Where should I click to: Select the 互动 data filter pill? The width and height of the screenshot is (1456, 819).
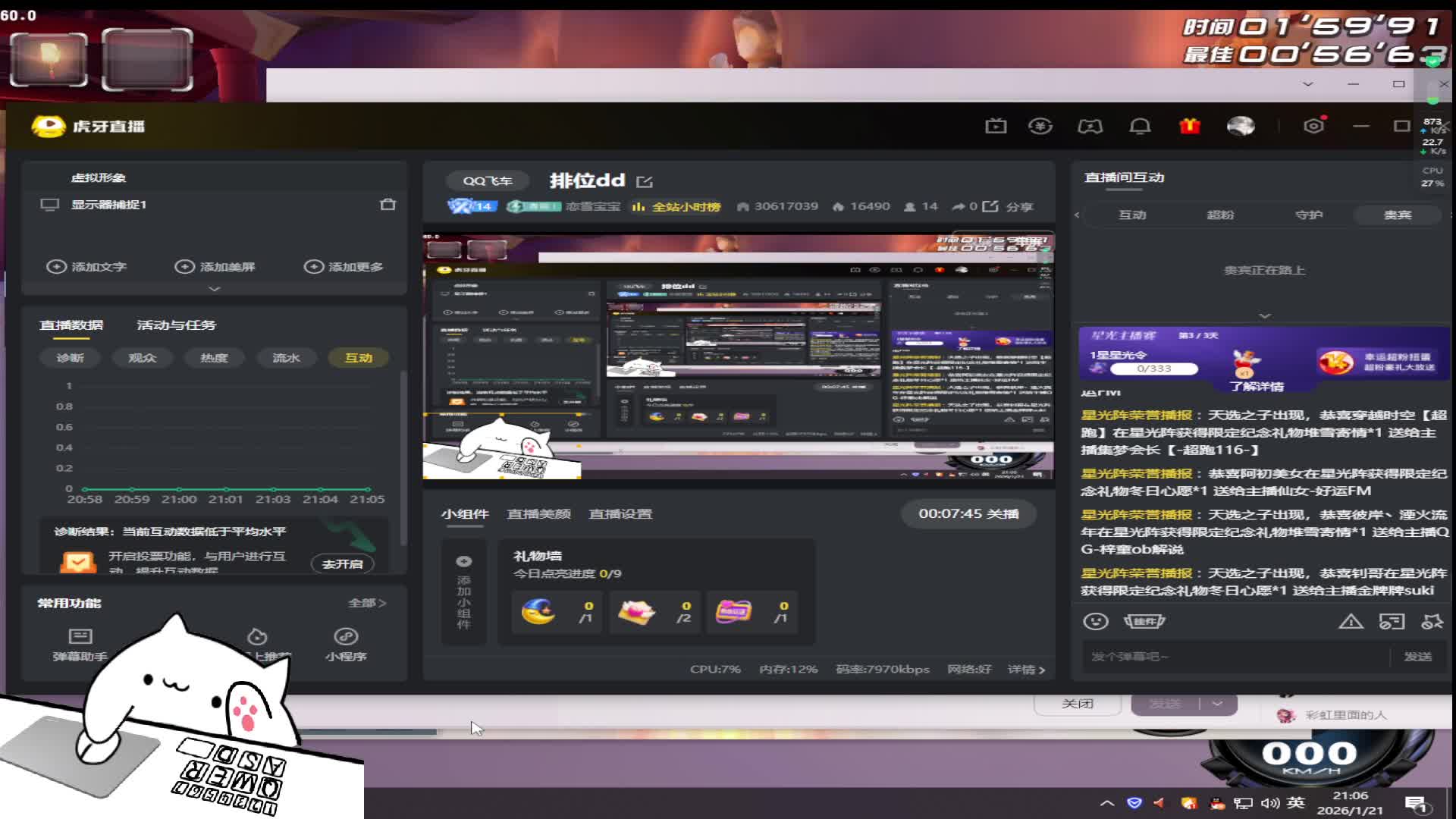(358, 358)
